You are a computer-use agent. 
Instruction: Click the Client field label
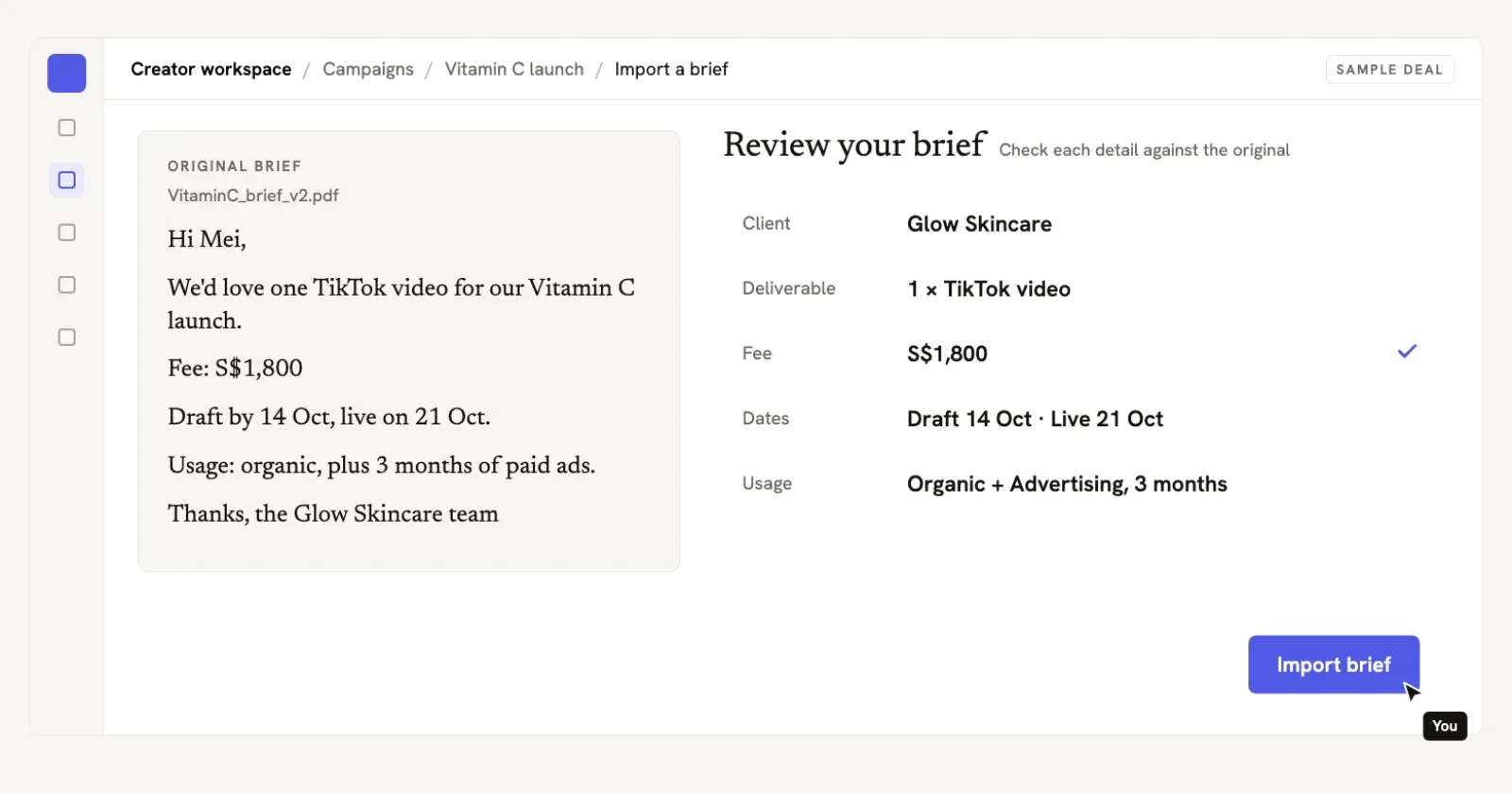(765, 223)
